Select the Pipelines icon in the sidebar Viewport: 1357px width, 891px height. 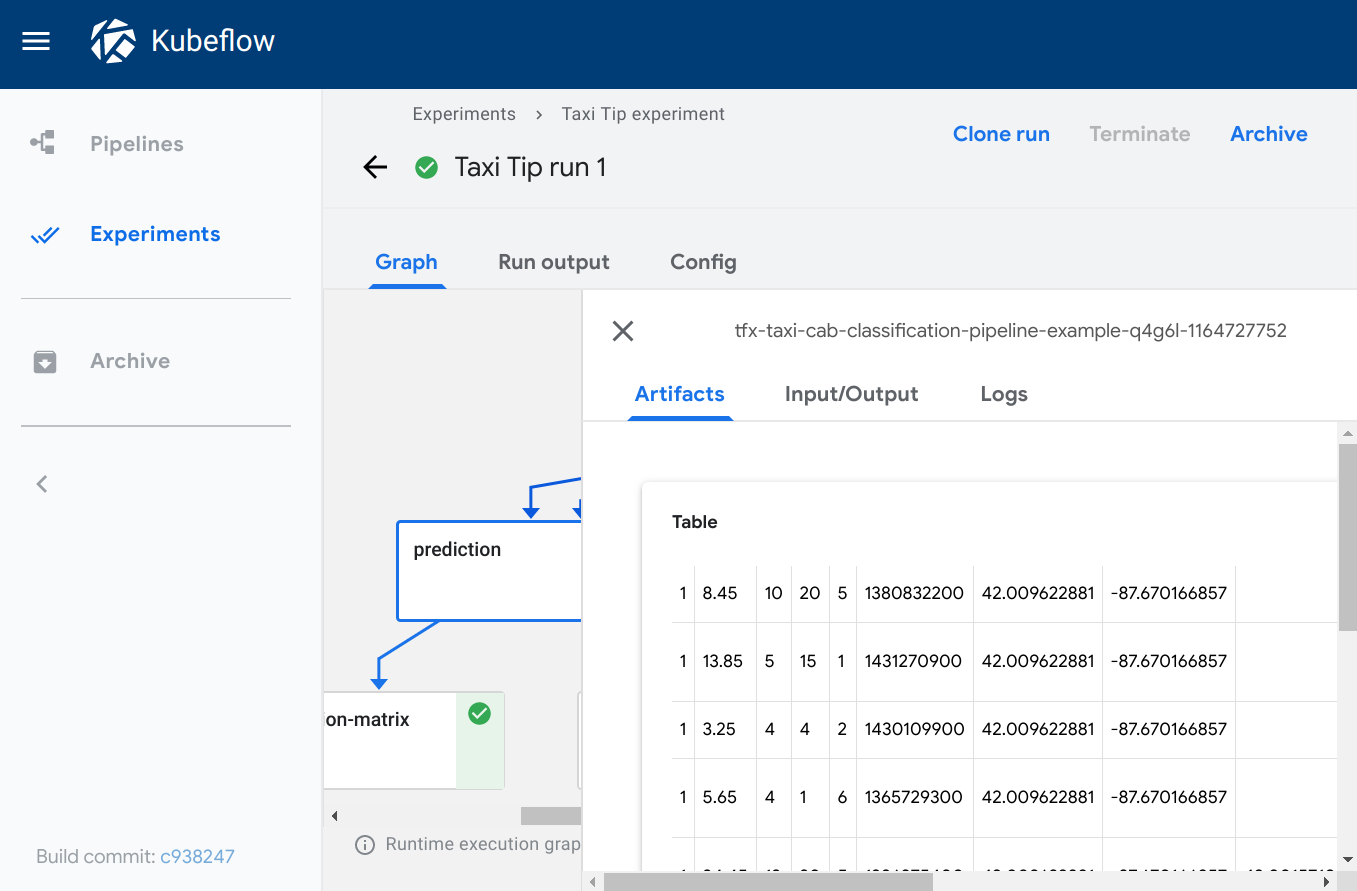pyautogui.click(x=44, y=142)
